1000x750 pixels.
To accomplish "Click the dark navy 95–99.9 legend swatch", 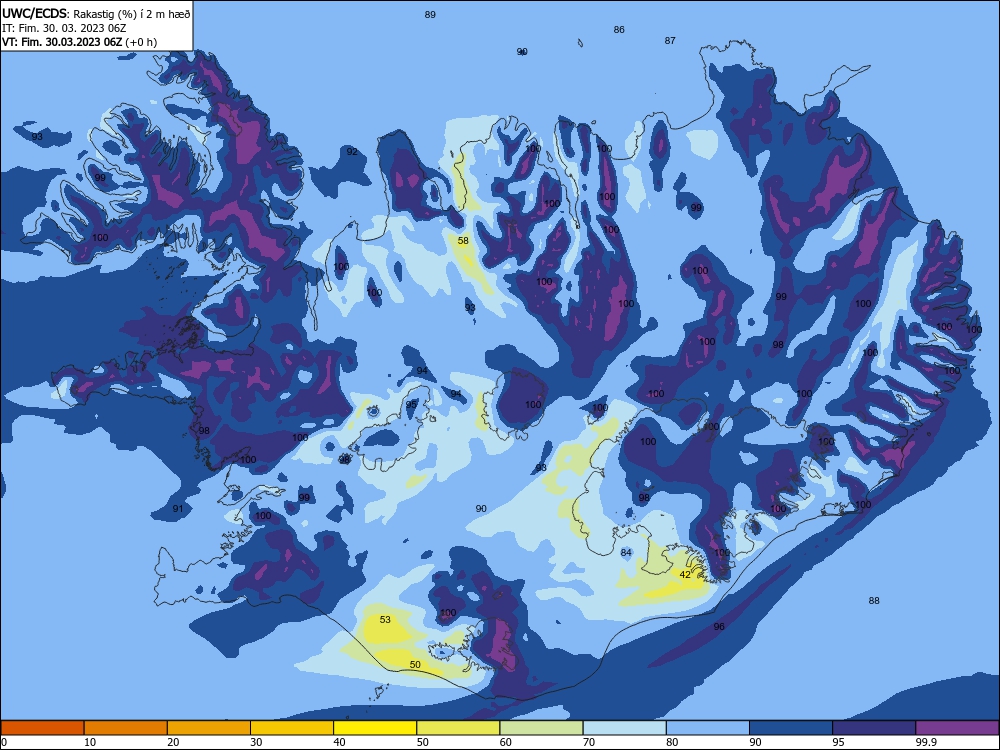I will (874, 728).
